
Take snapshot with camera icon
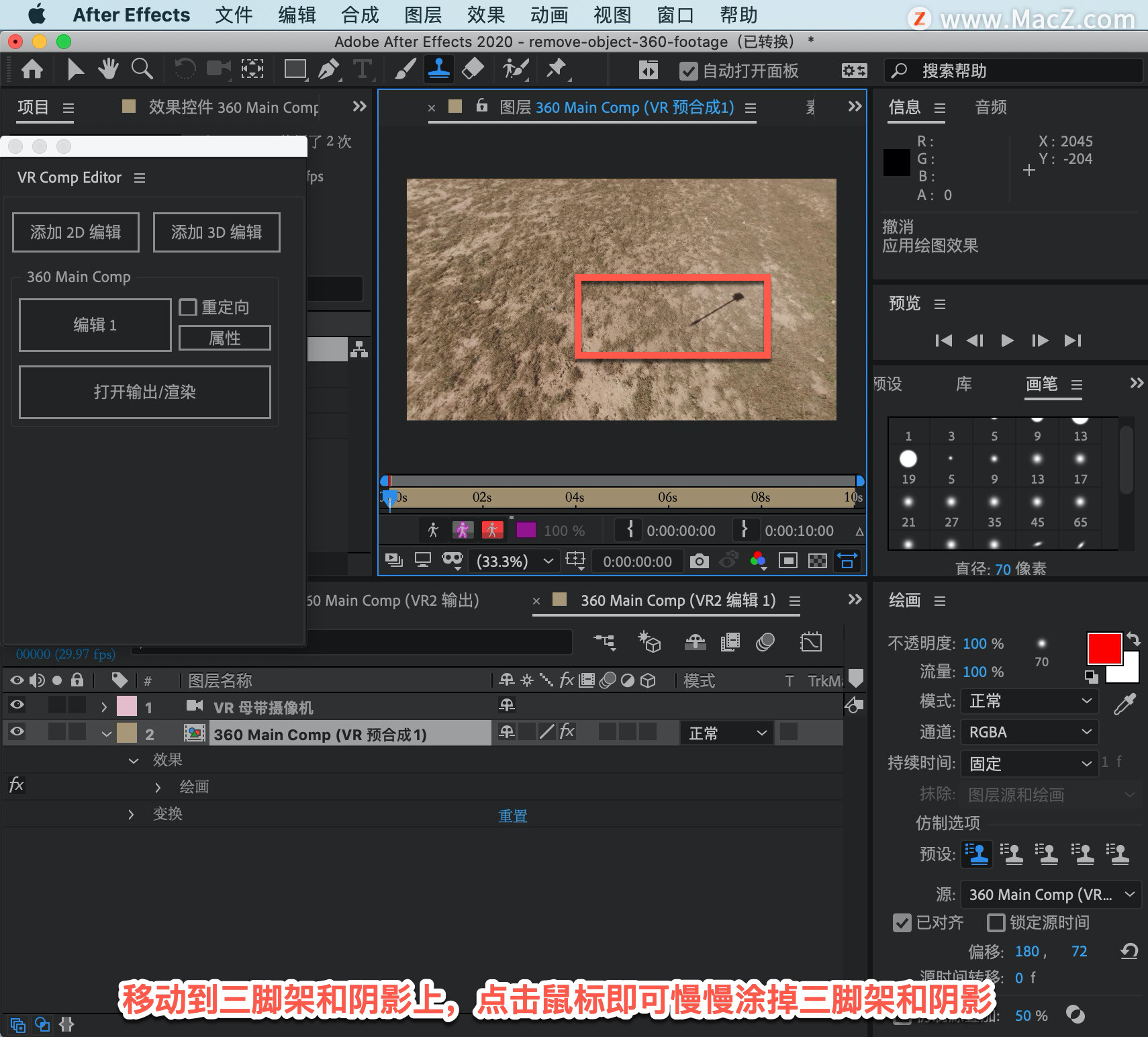coord(699,561)
